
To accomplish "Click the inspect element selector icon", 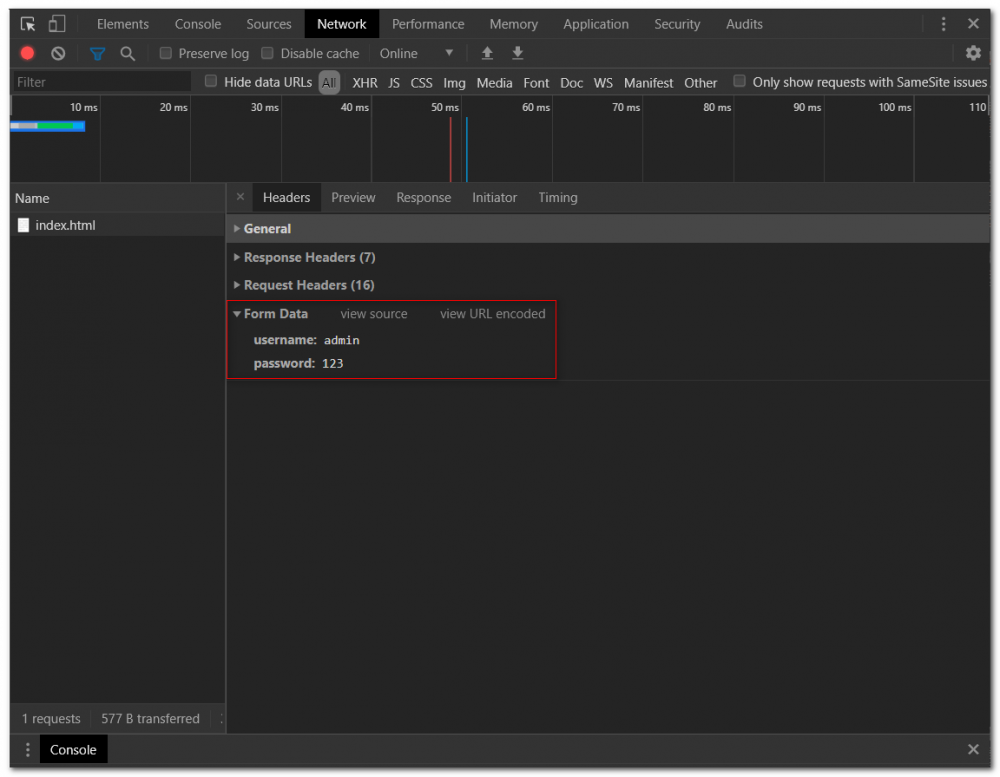I will click(x=28, y=24).
